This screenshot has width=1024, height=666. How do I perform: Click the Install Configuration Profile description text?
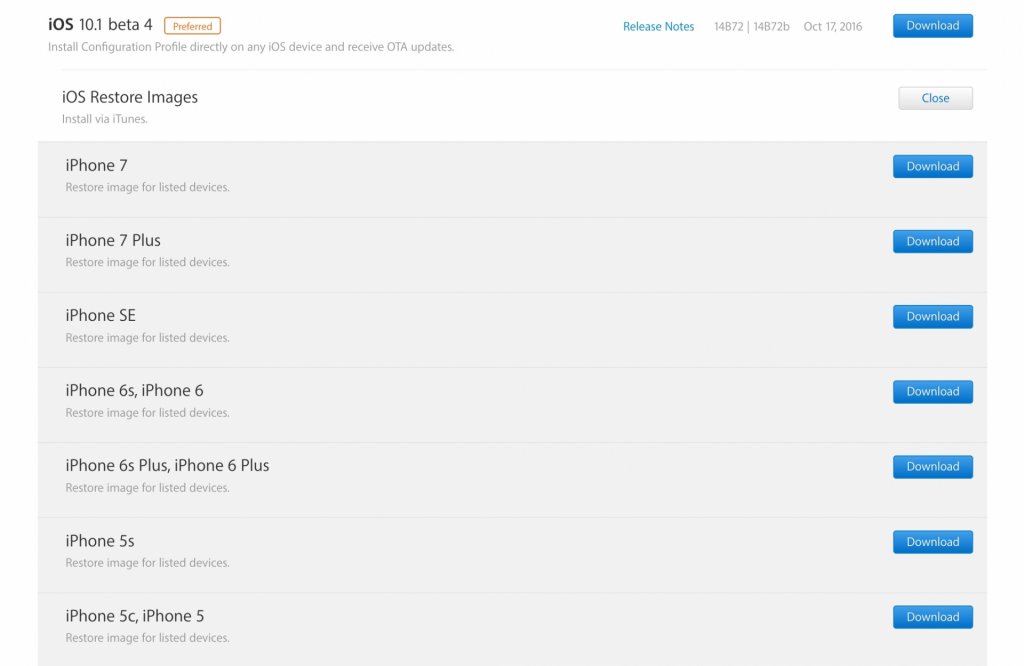click(251, 47)
